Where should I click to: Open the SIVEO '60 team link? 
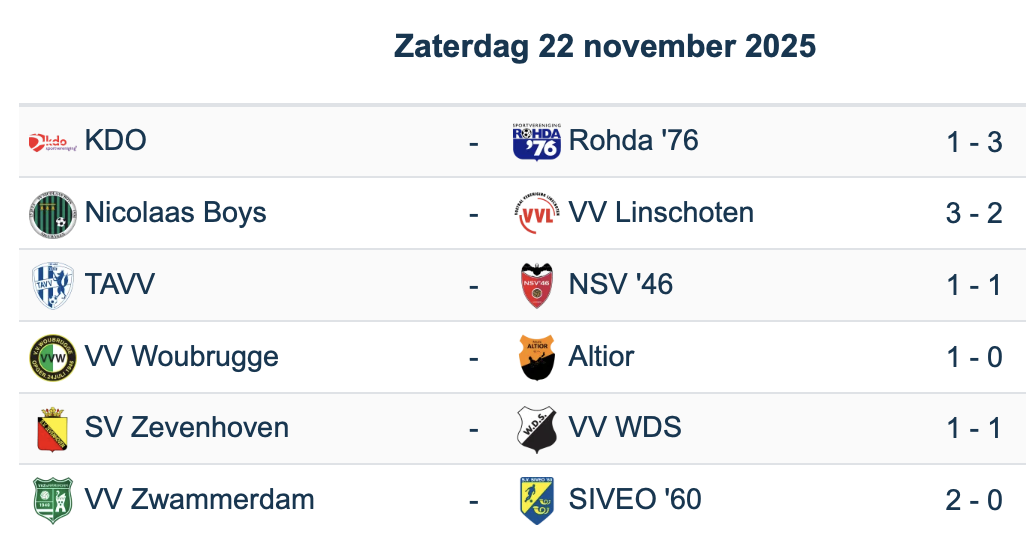pyautogui.click(x=635, y=499)
